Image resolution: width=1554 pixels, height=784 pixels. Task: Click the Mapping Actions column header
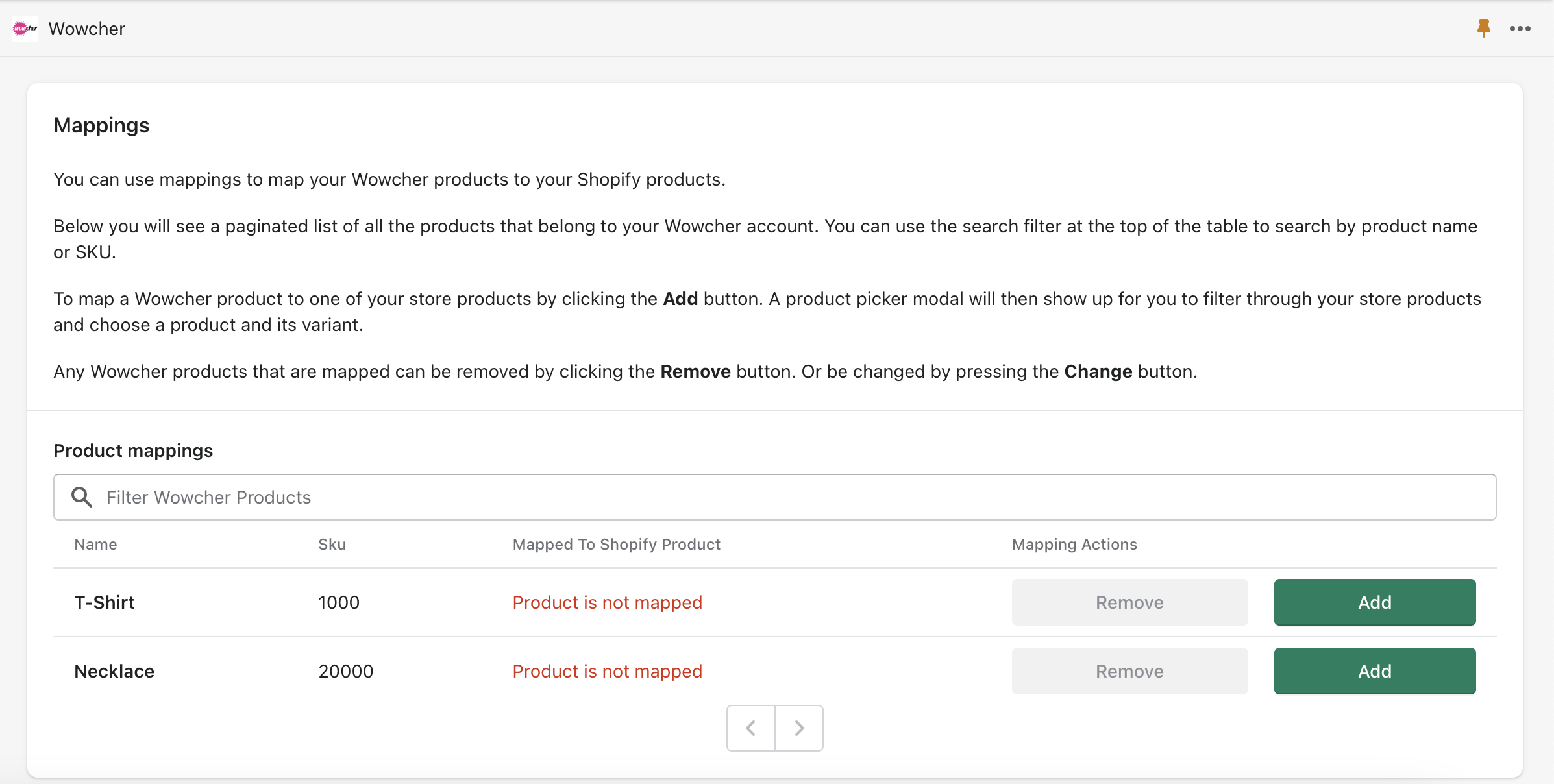pos(1074,545)
